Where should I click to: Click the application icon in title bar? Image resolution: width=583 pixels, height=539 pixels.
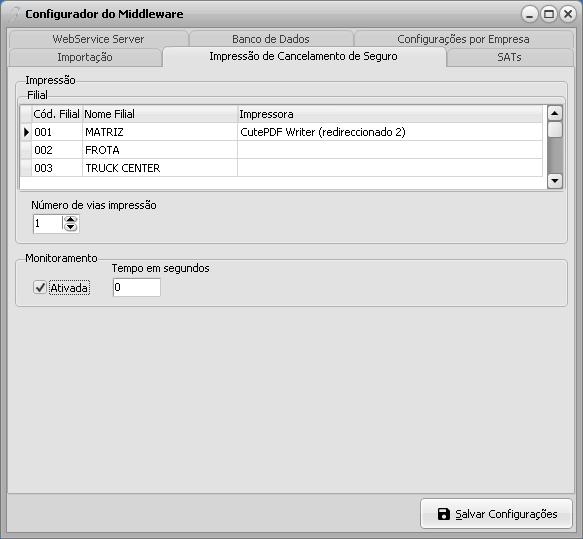14,14
